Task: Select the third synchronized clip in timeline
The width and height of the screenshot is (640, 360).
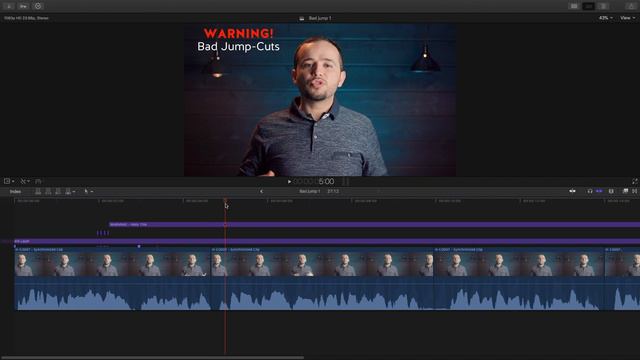Action: (x=519, y=278)
